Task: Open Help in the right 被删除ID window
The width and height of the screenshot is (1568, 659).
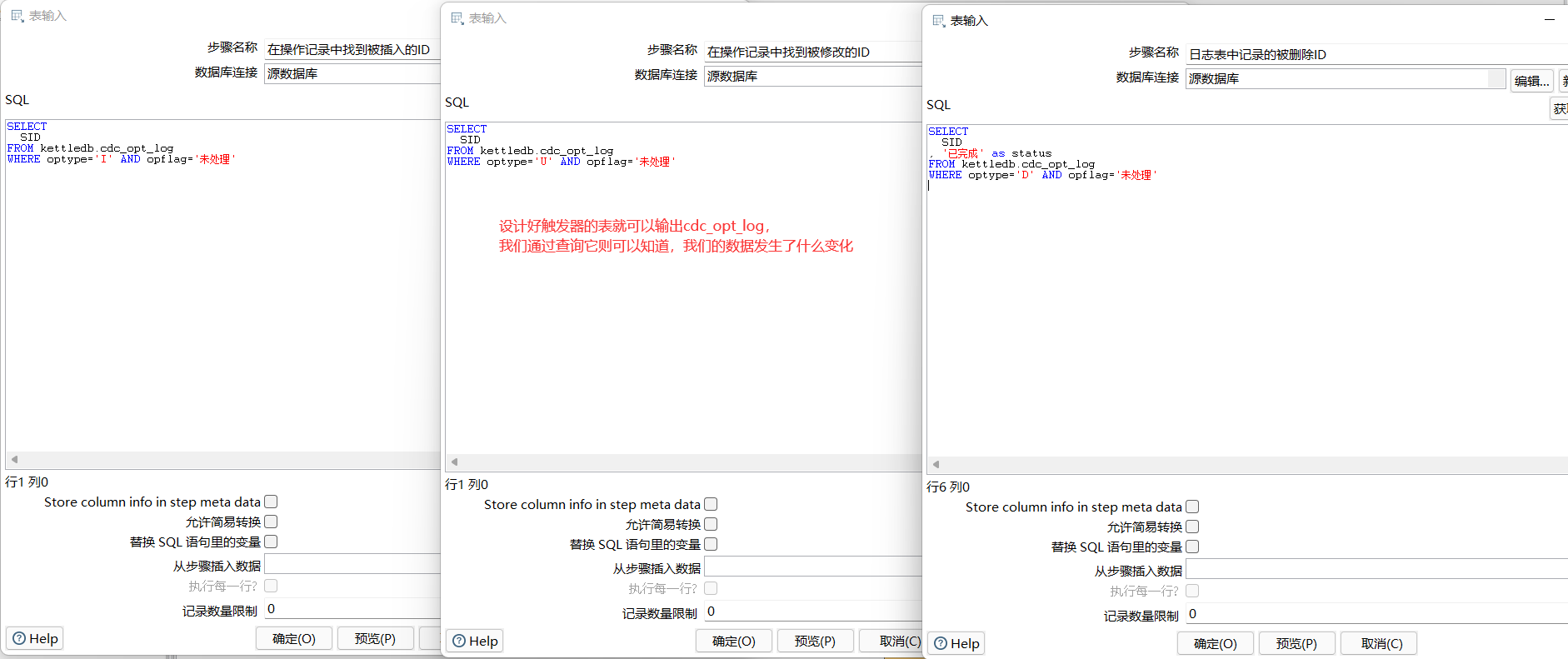Action: click(x=956, y=644)
